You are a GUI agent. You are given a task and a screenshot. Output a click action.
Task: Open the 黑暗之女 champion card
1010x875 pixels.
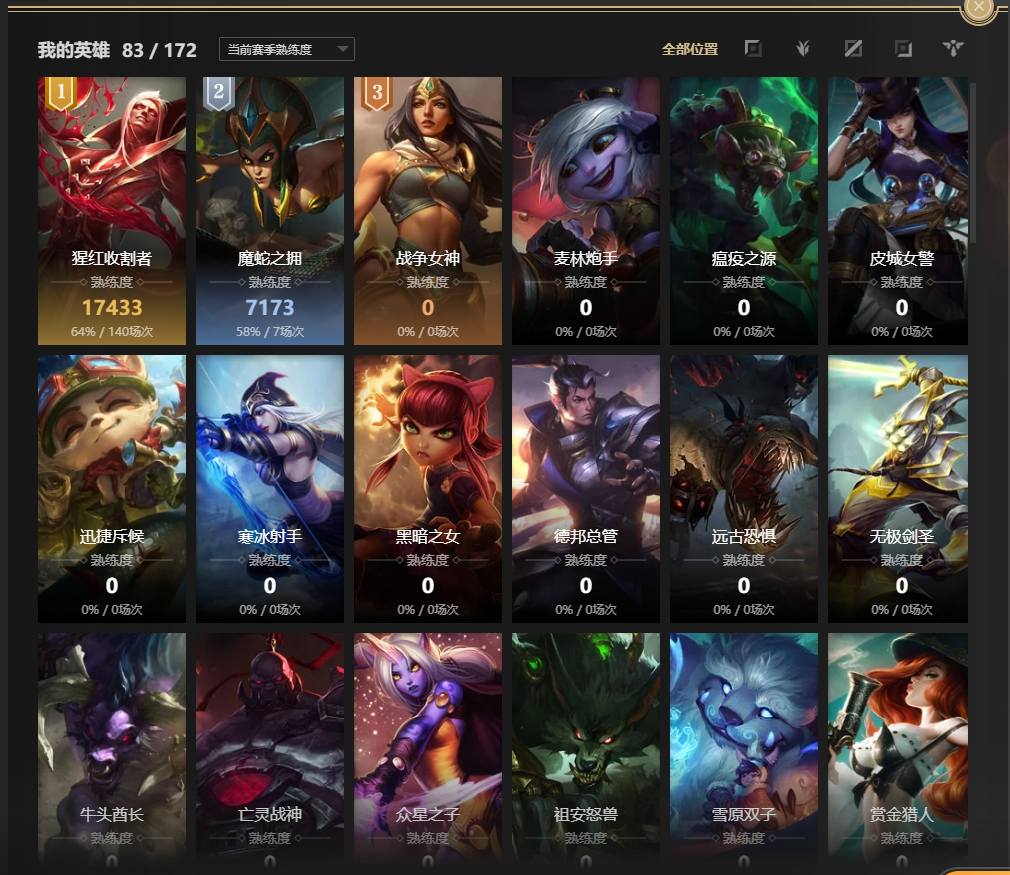click(428, 488)
